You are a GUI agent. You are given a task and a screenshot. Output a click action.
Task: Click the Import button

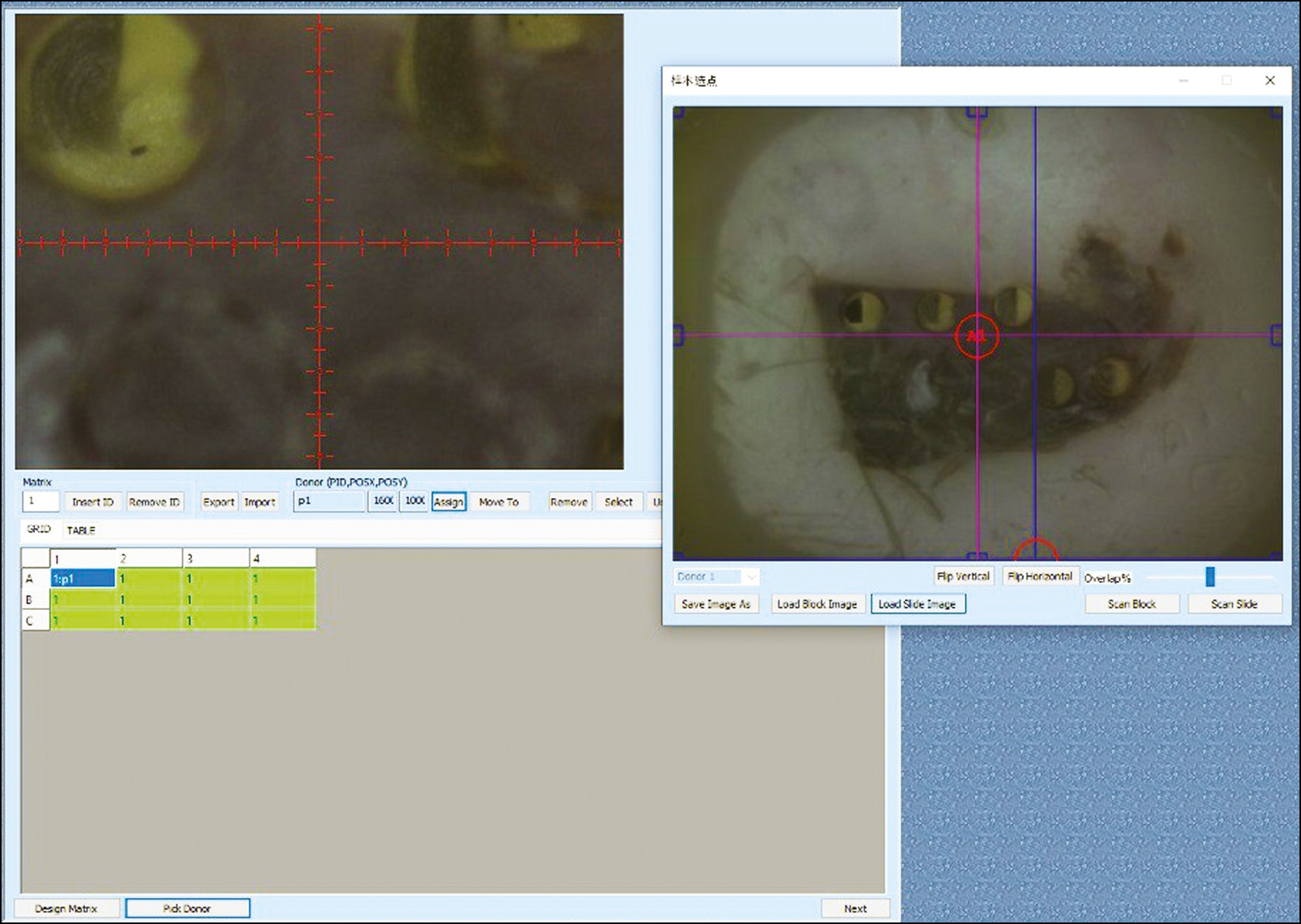click(259, 502)
